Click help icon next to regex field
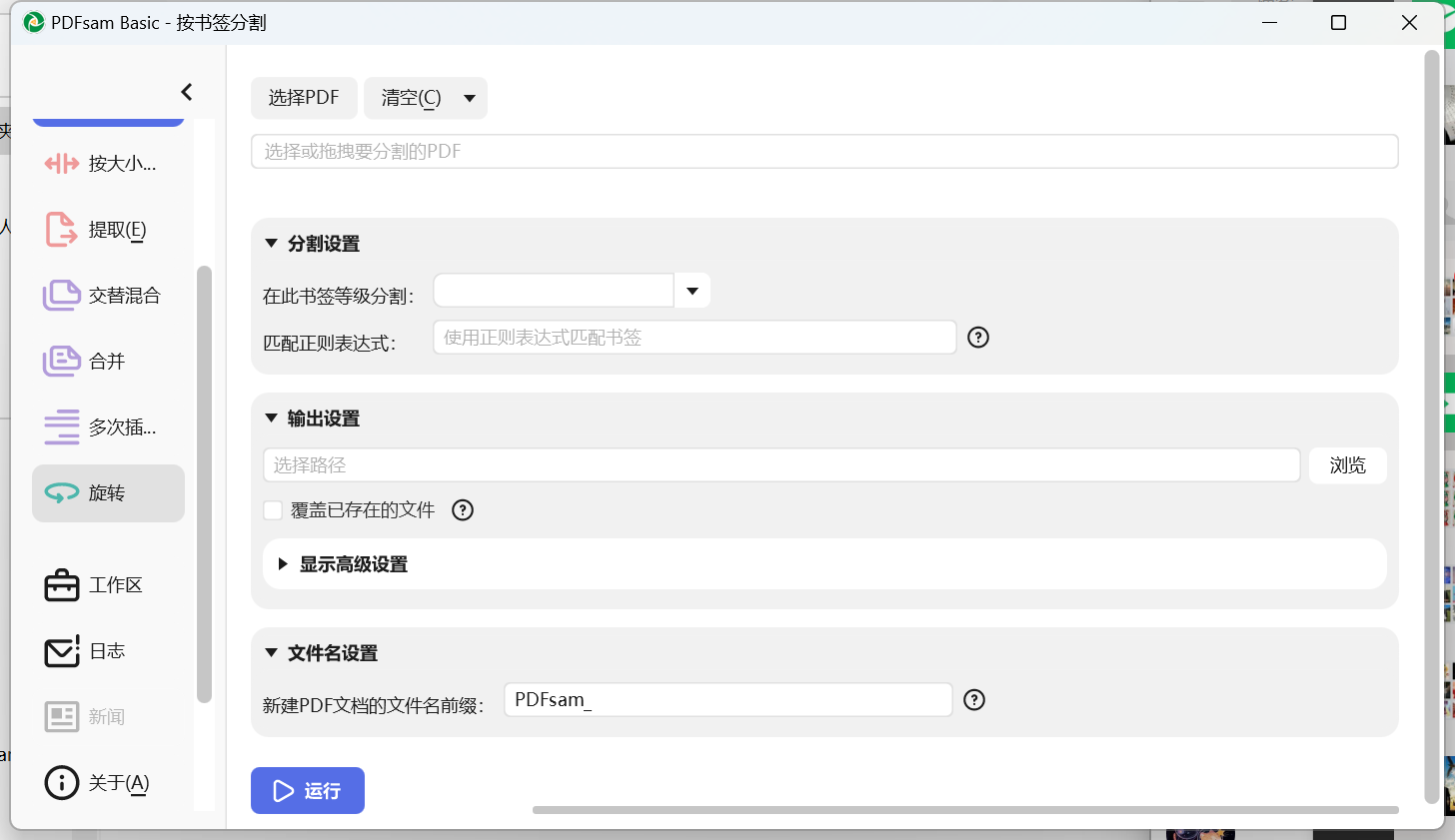 (978, 338)
